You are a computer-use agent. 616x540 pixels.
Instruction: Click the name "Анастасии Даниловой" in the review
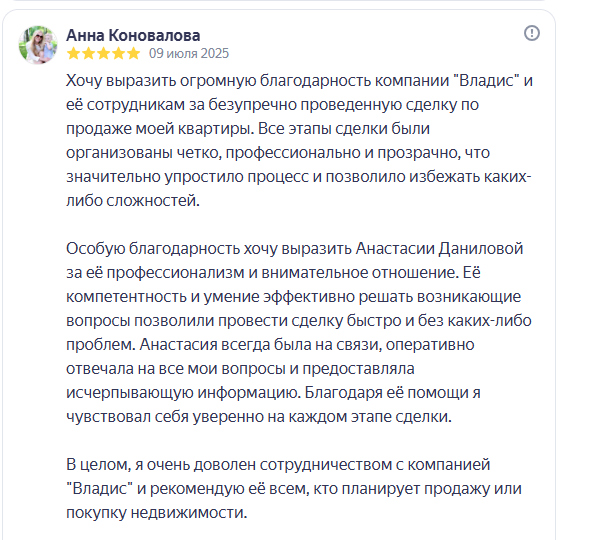click(x=439, y=249)
